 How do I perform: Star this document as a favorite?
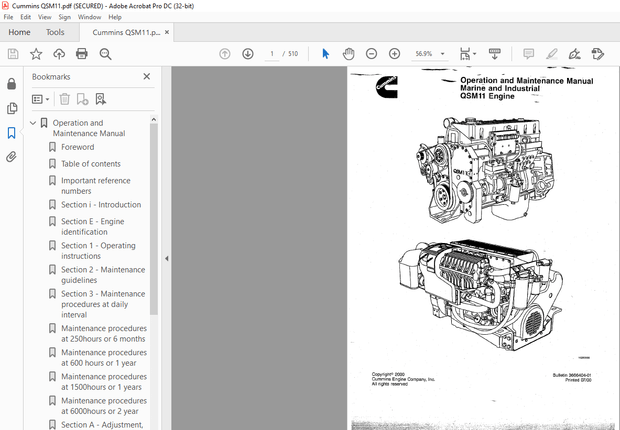36,54
